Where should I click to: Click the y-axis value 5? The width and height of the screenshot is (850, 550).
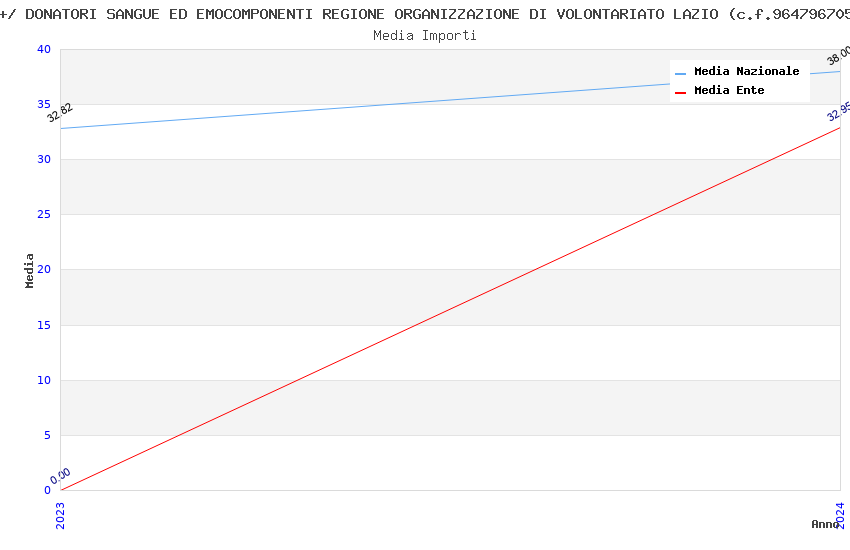[48, 436]
